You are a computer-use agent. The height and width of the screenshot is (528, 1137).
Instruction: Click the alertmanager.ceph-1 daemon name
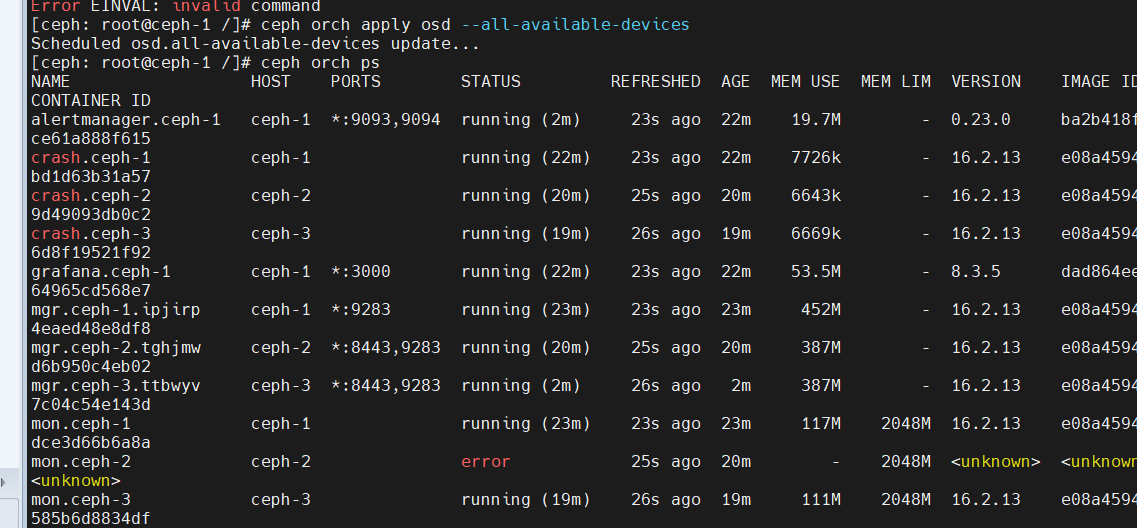126,119
